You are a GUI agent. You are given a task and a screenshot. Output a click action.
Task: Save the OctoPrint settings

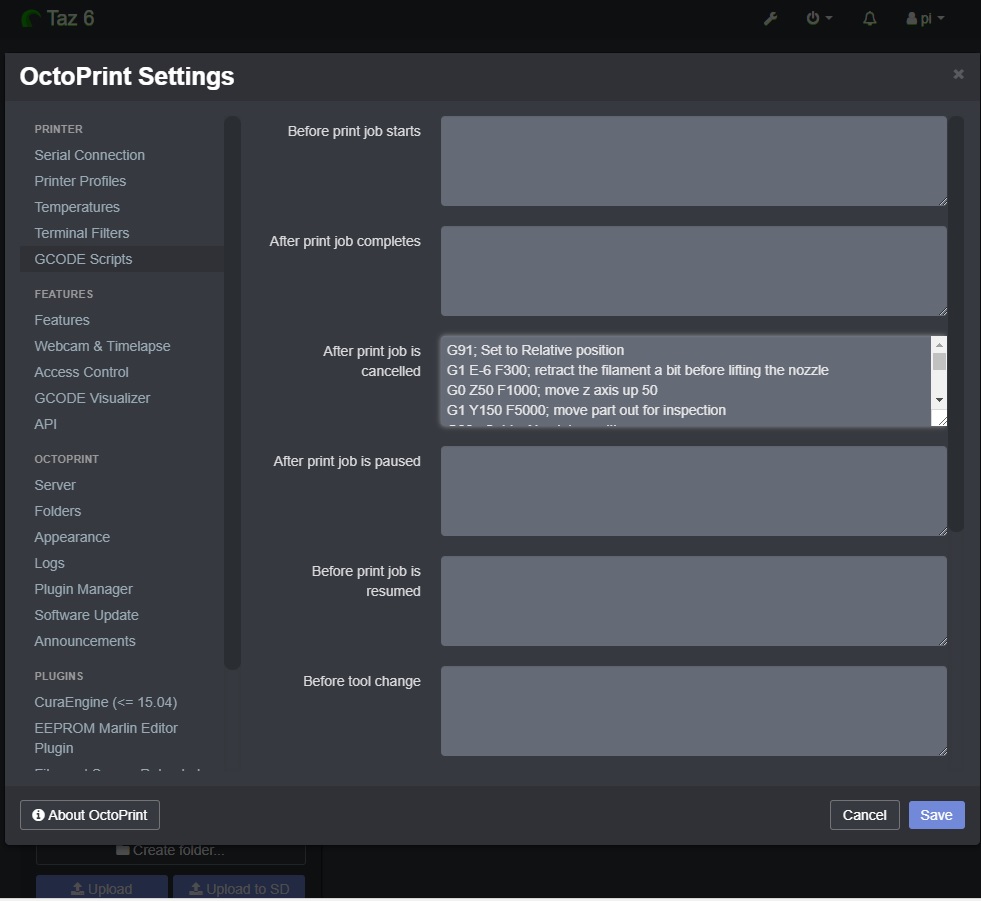point(936,815)
